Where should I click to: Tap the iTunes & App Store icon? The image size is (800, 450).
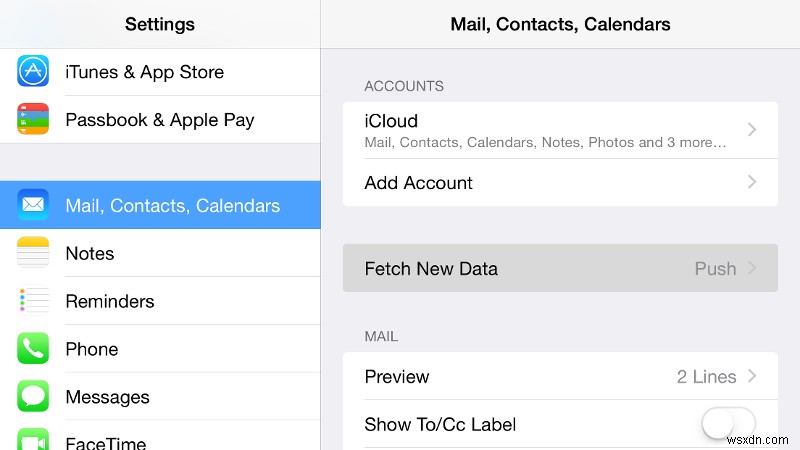pyautogui.click(x=33, y=72)
